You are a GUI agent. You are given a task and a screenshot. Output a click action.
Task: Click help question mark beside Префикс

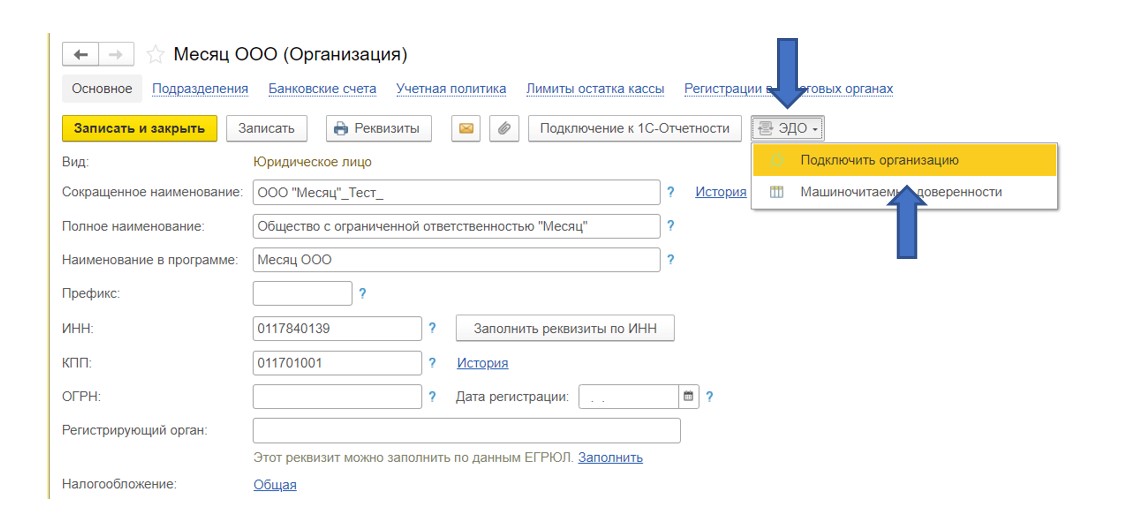tap(362, 294)
